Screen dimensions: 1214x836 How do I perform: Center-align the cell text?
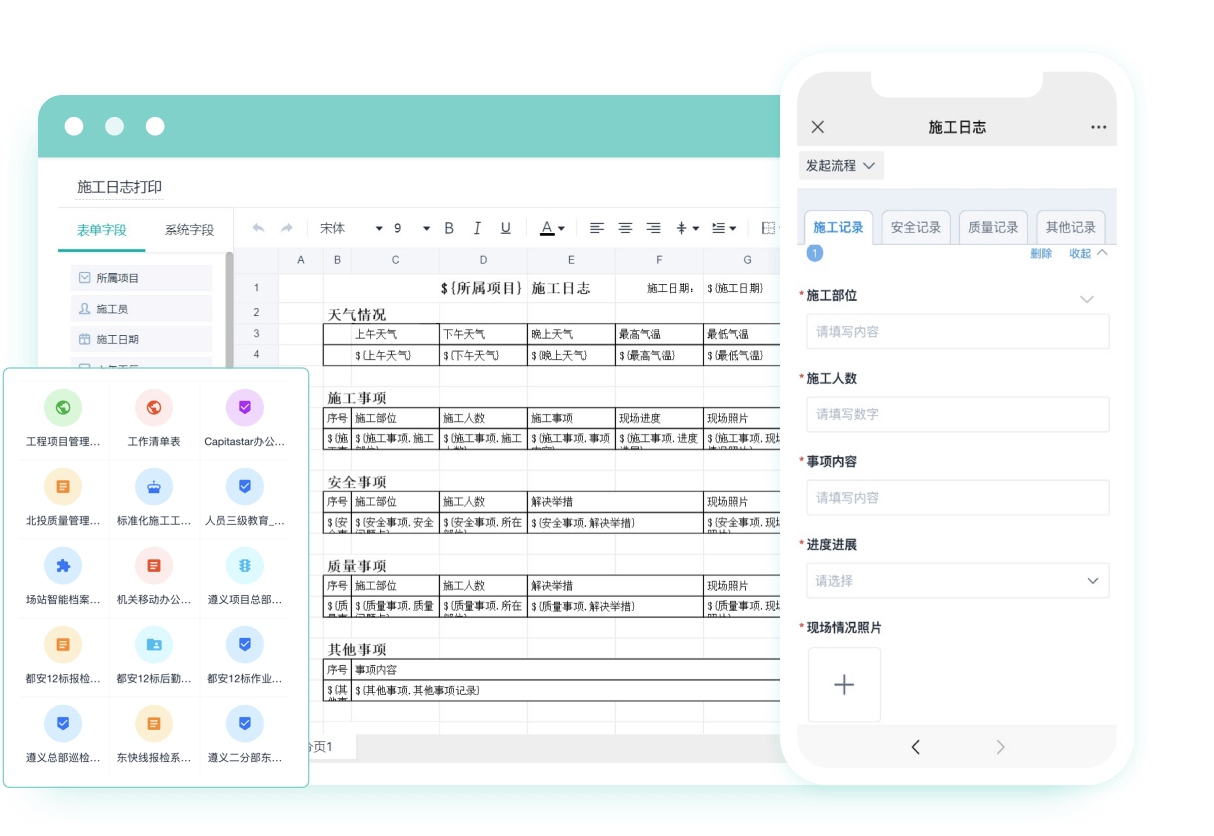625,228
